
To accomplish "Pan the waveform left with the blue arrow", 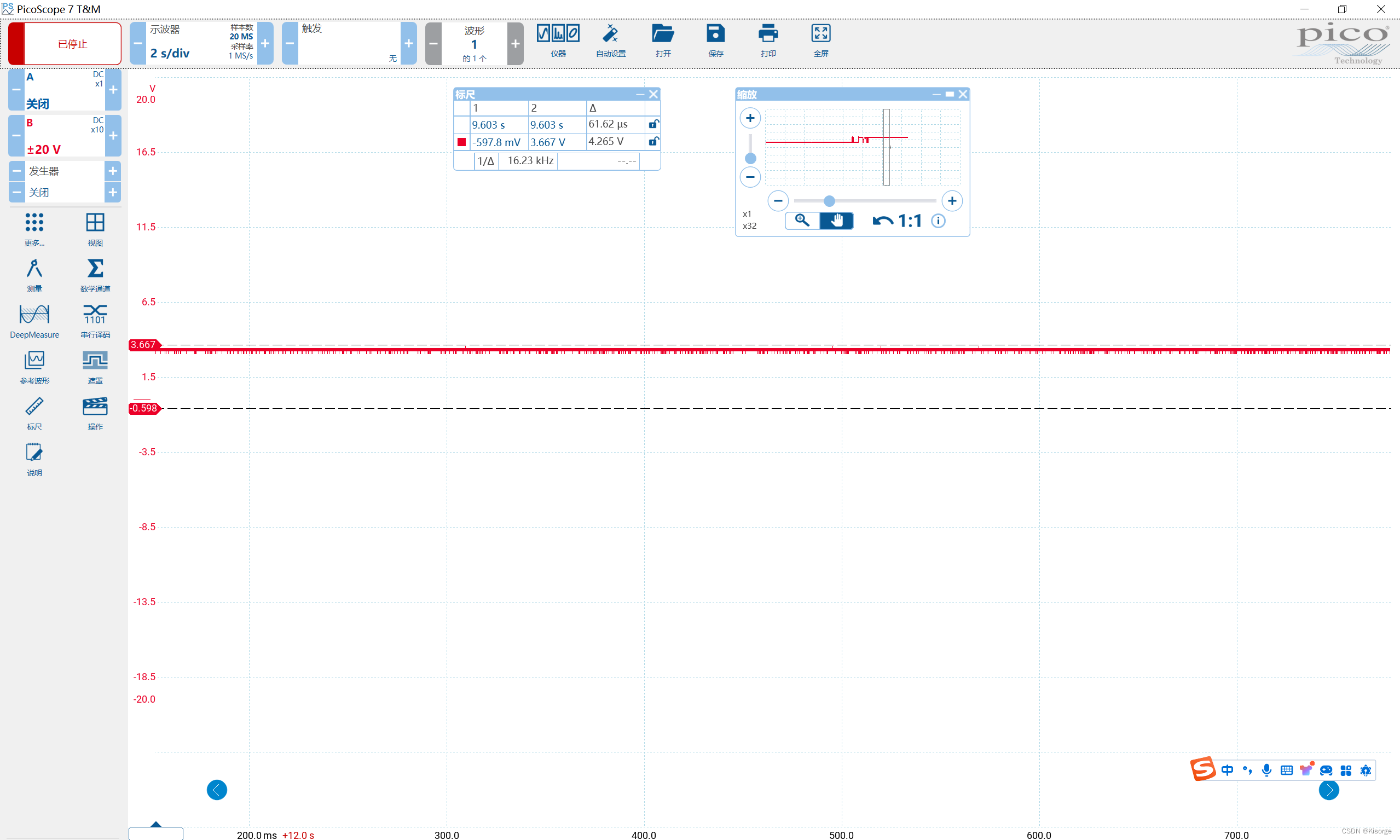I will coord(217,790).
